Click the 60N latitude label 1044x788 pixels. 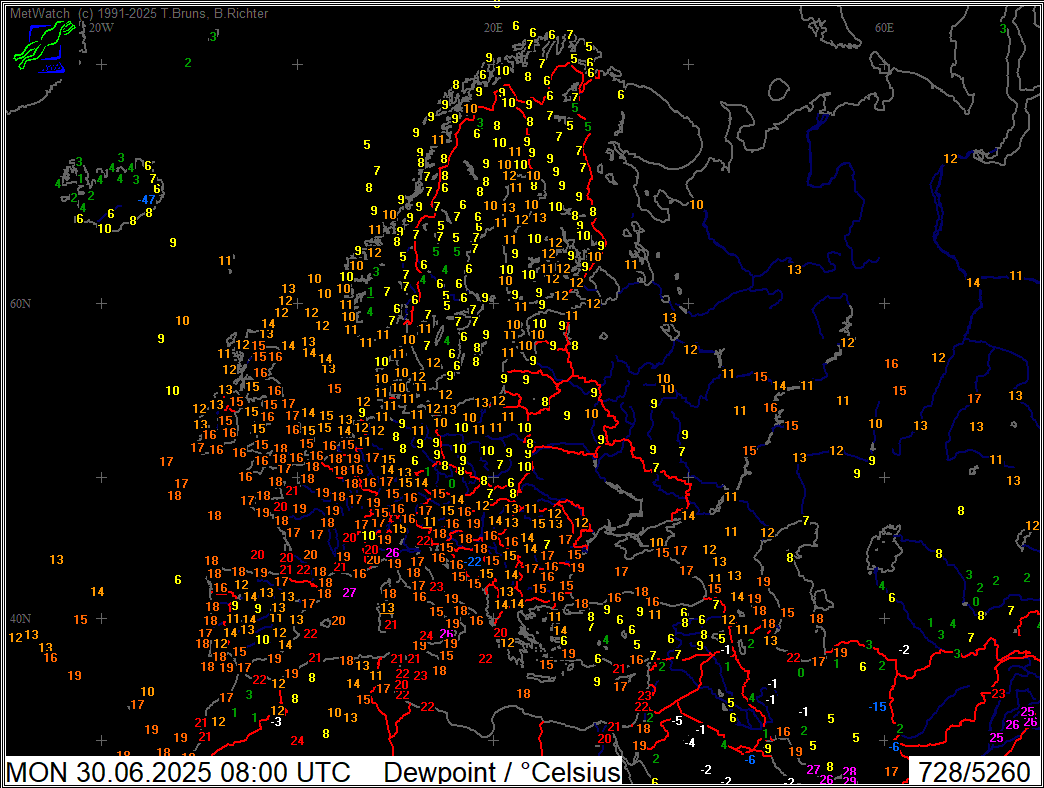(x=20, y=303)
